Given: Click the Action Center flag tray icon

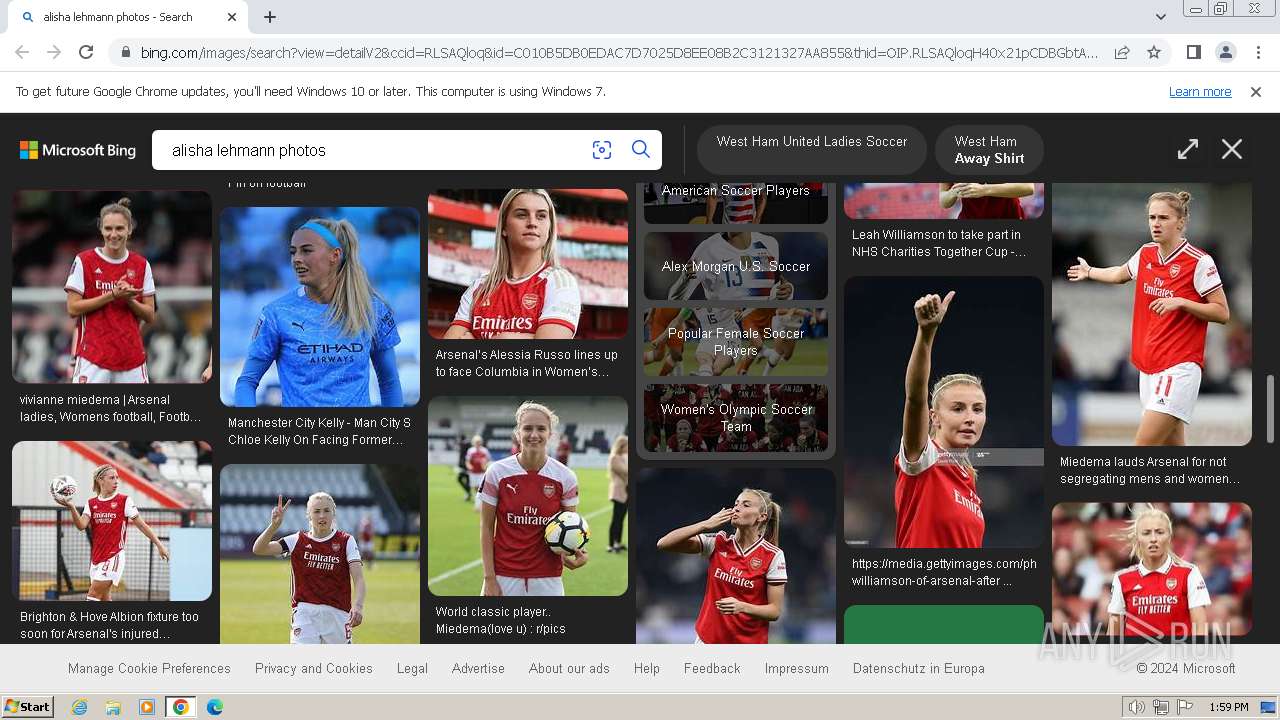Looking at the screenshot, I should (x=1185, y=707).
